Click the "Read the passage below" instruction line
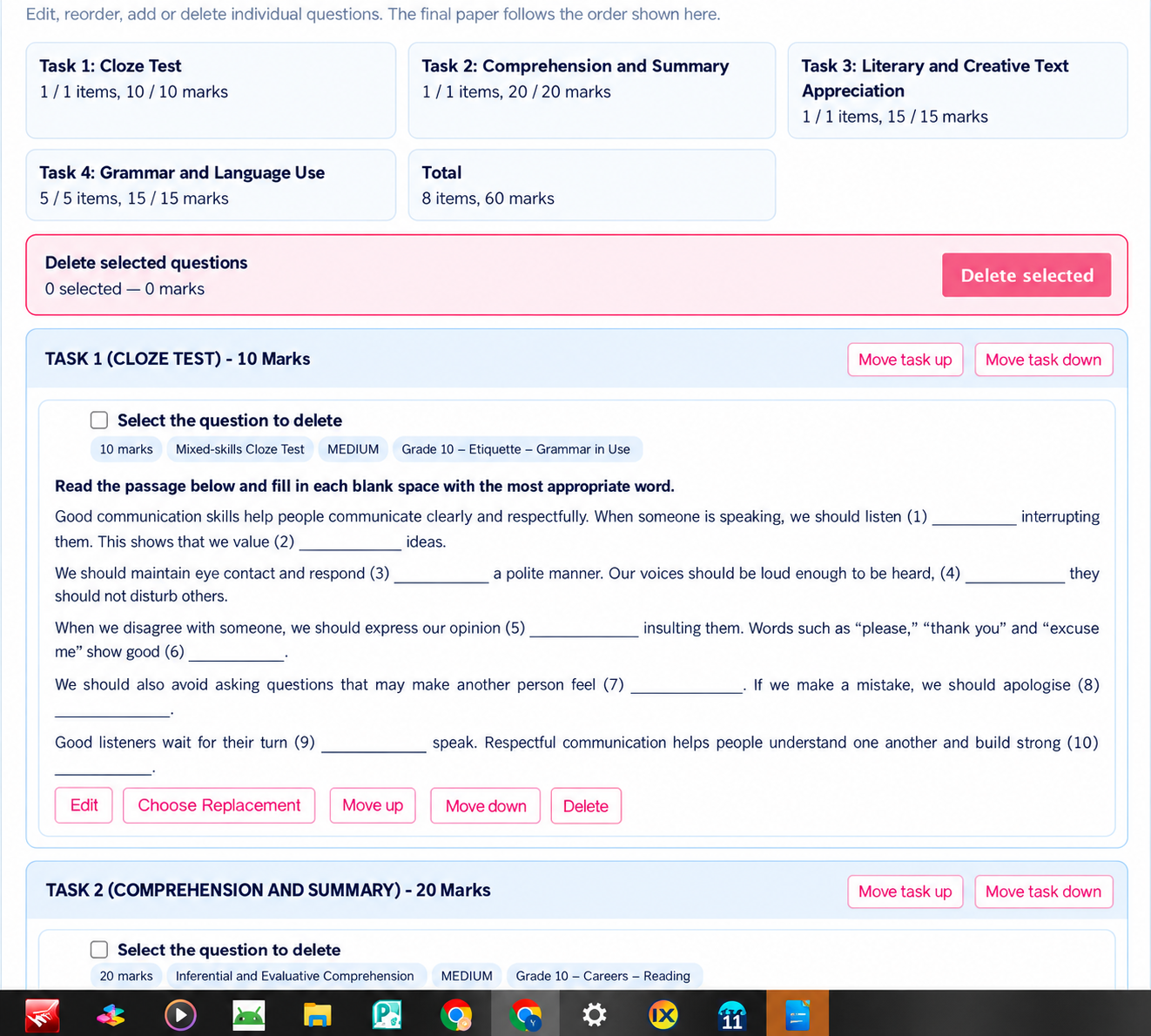 pos(365,486)
